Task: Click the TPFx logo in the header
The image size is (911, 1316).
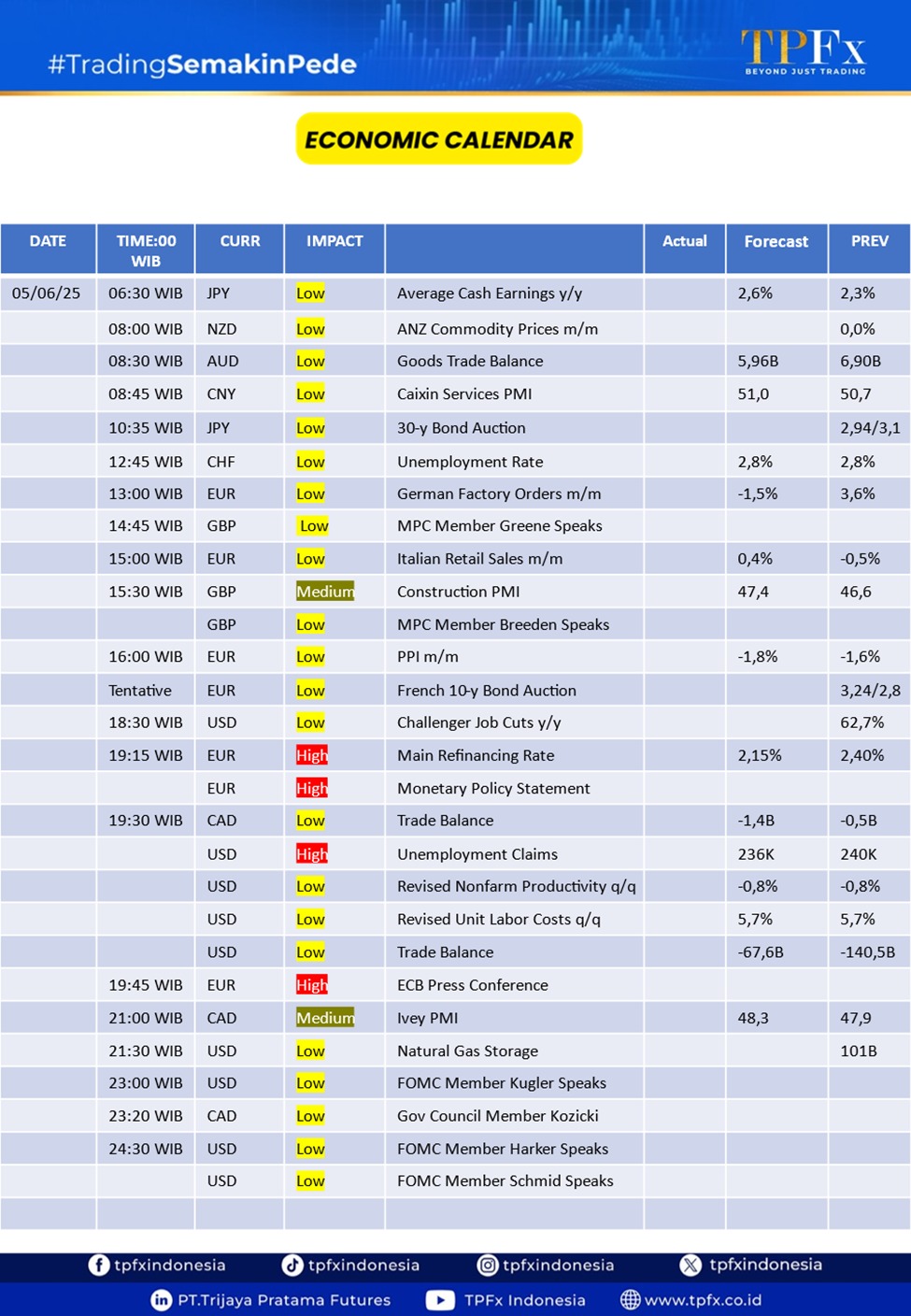Action: (804, 50)
